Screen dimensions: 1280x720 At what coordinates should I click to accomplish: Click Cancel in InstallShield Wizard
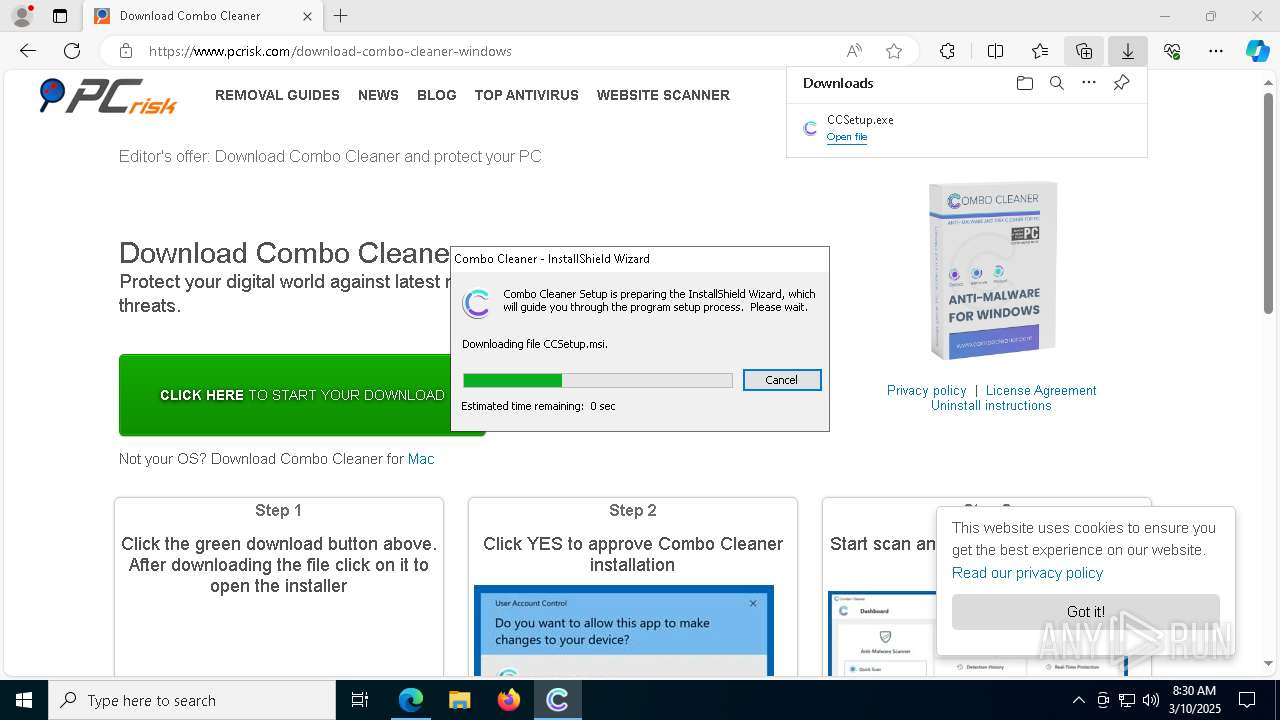(782, 380)
